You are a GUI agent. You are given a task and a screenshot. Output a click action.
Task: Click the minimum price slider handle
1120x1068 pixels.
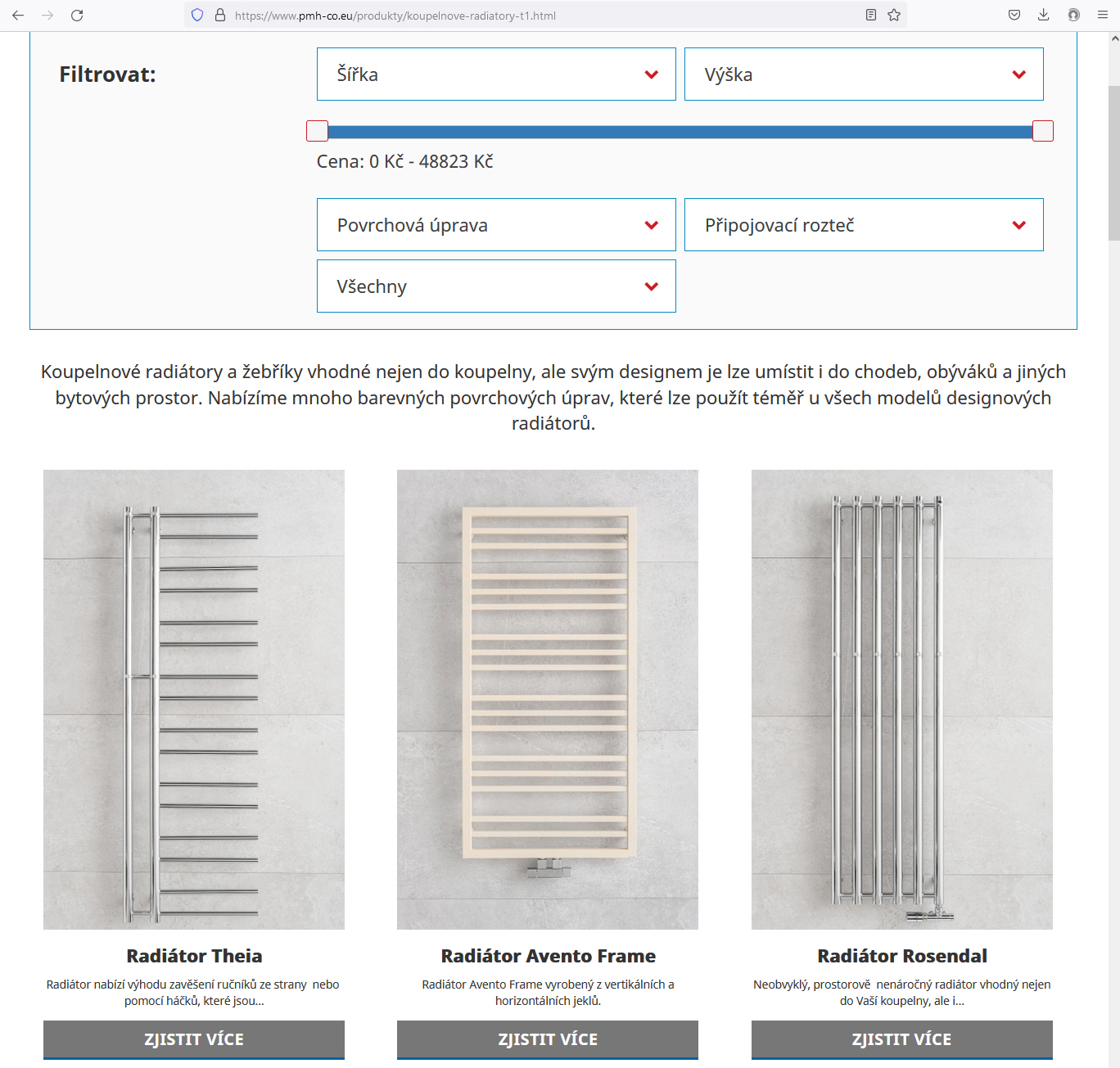[x=317, y=131]
